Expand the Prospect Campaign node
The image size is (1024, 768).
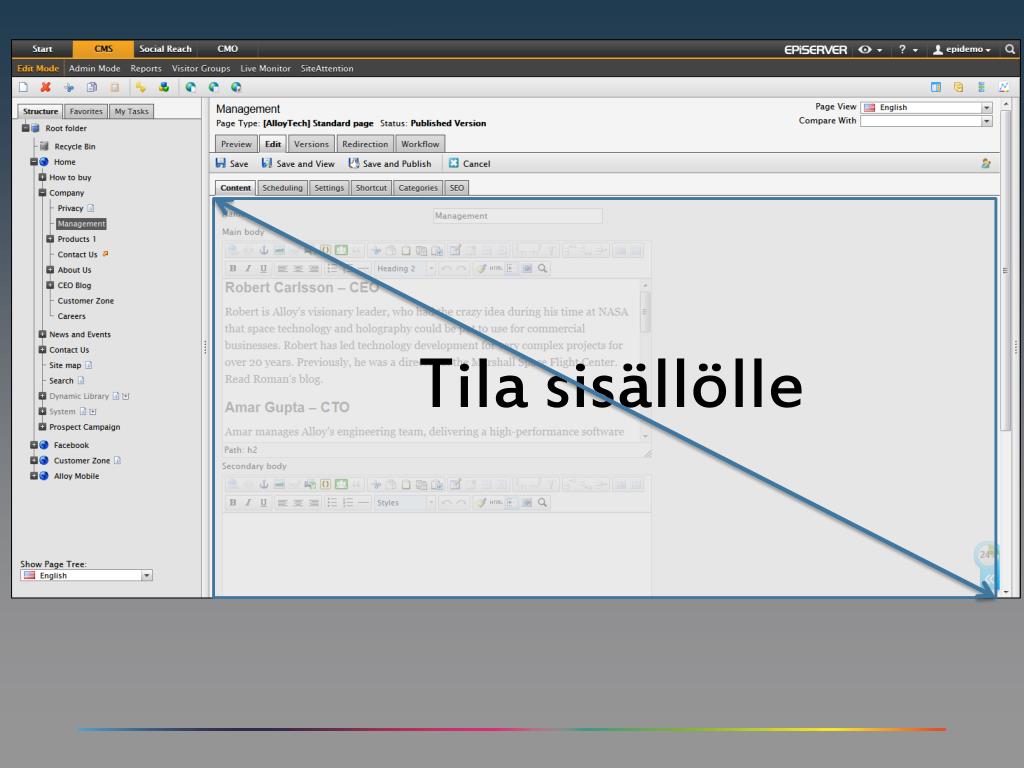click(42, 427)
